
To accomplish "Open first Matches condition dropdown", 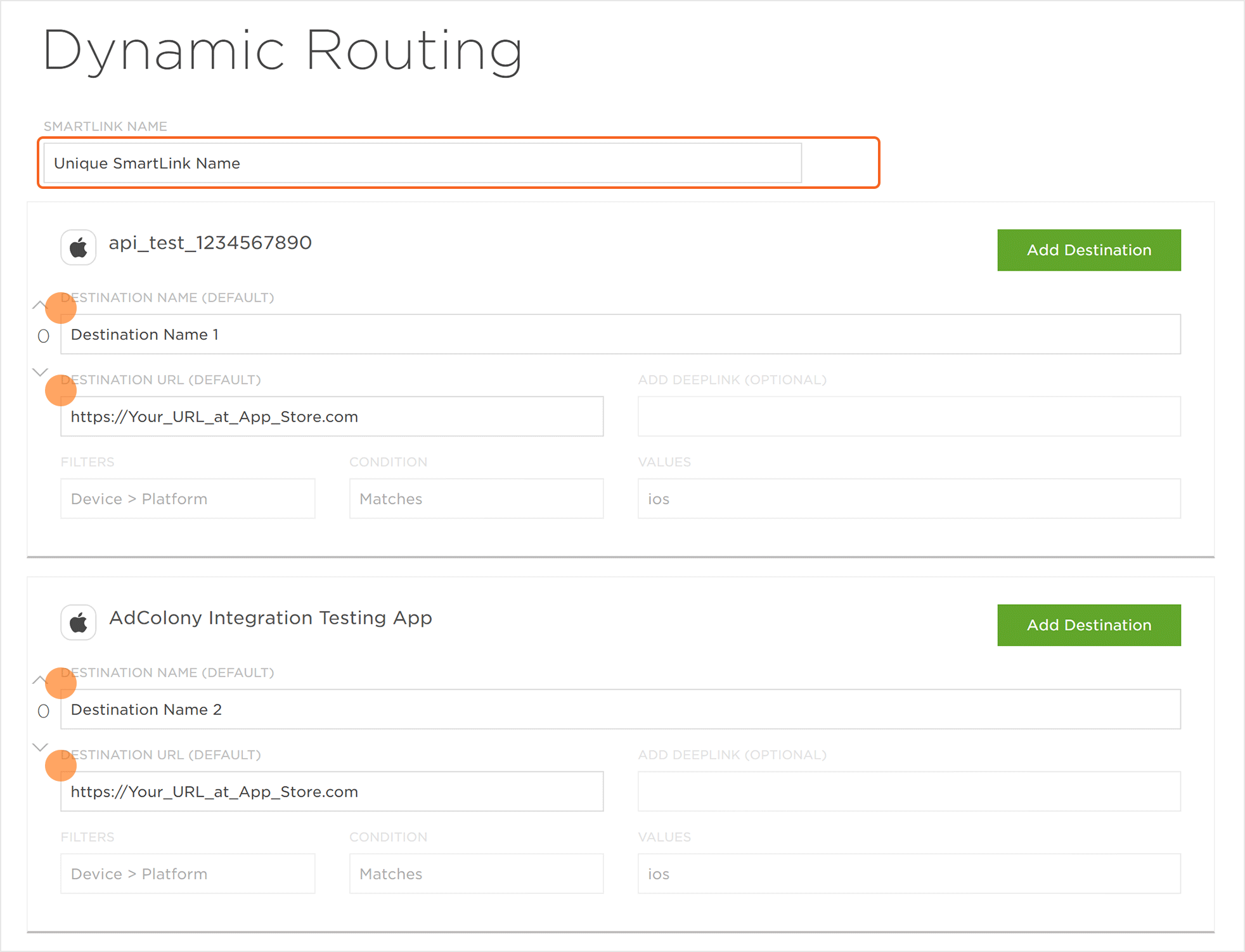I will [x=476, y=499].
